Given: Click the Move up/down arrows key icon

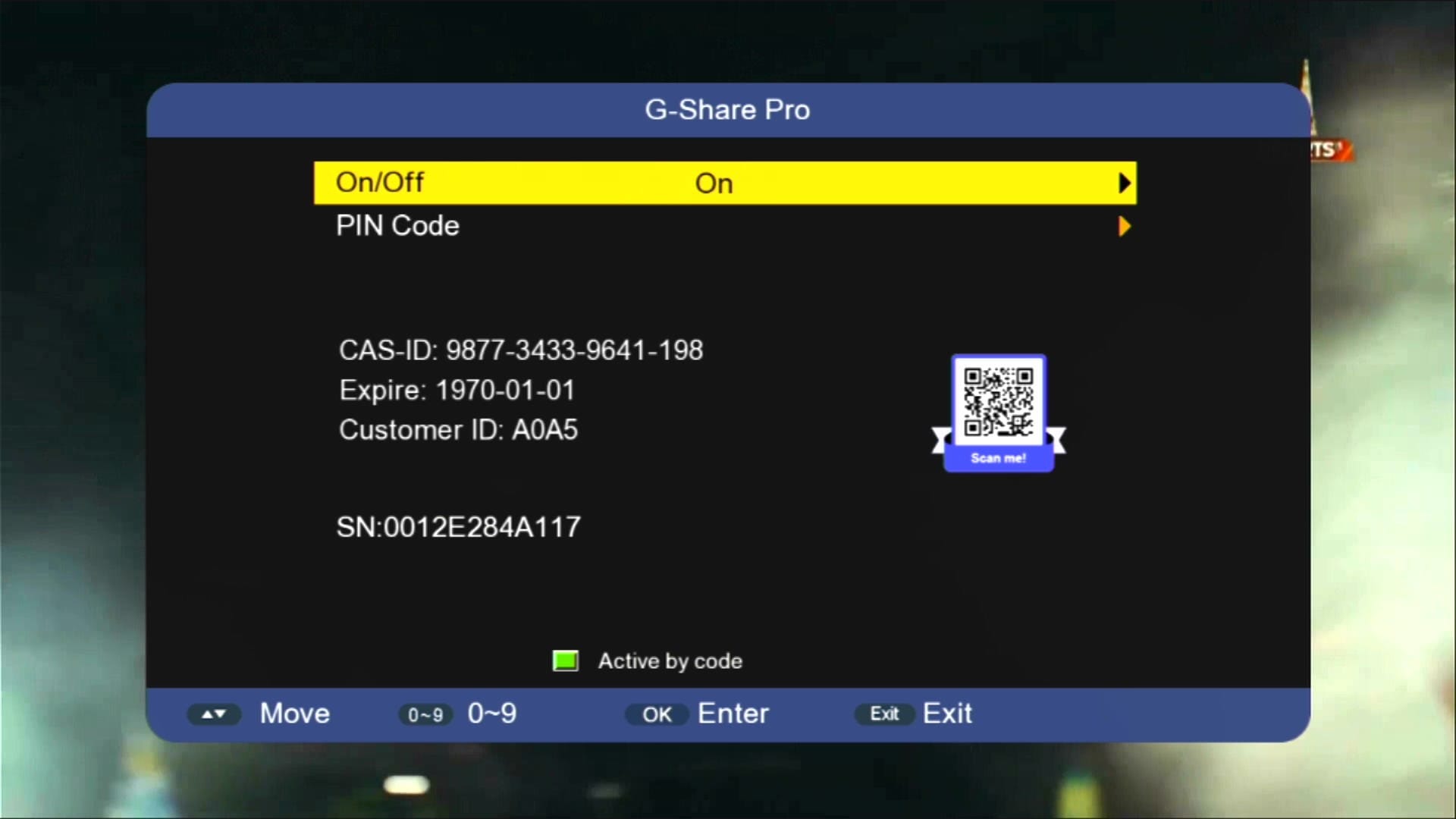Looking at the screenshot, I should 214,714.
